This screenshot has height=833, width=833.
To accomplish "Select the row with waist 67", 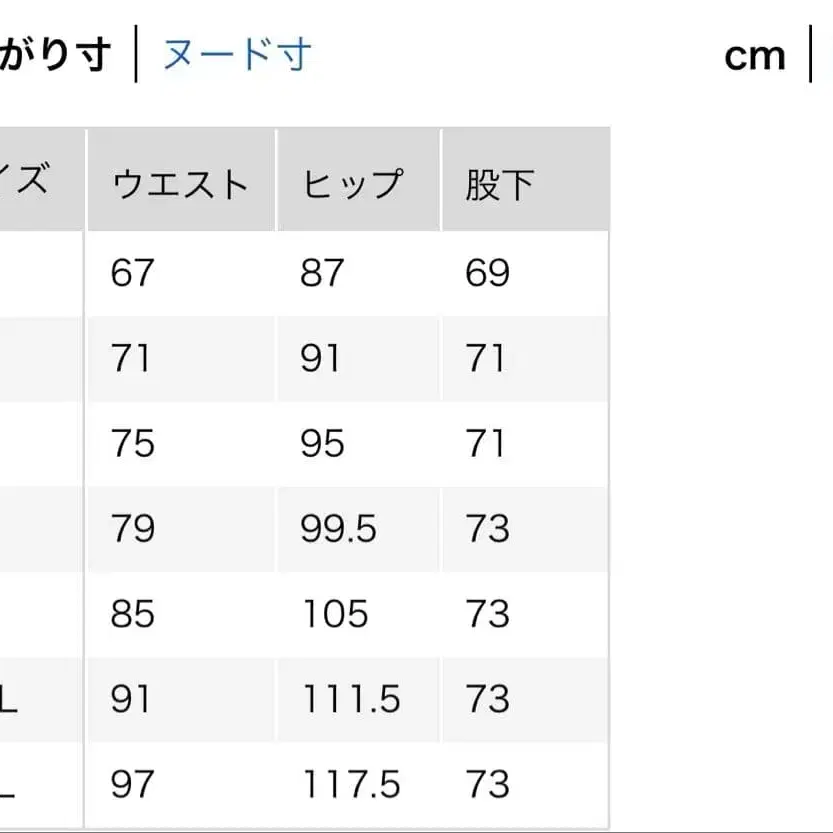I will click(x=300, y=273).
